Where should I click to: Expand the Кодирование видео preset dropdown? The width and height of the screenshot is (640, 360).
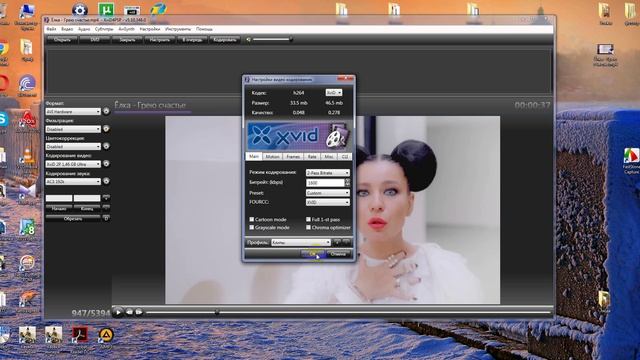[73, 164]
